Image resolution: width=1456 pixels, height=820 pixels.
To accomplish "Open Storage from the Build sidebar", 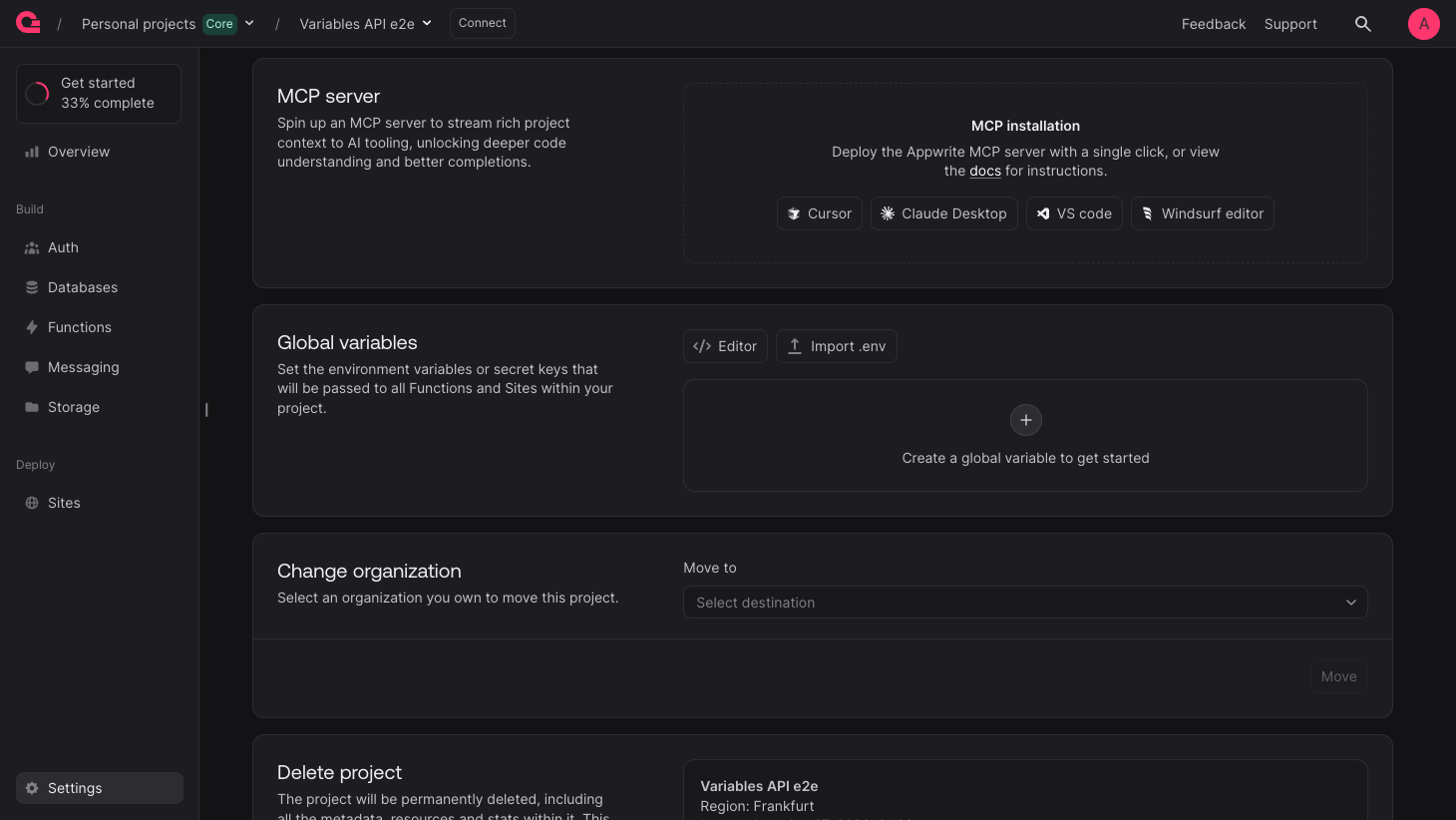I will click(x=73, y=407).
